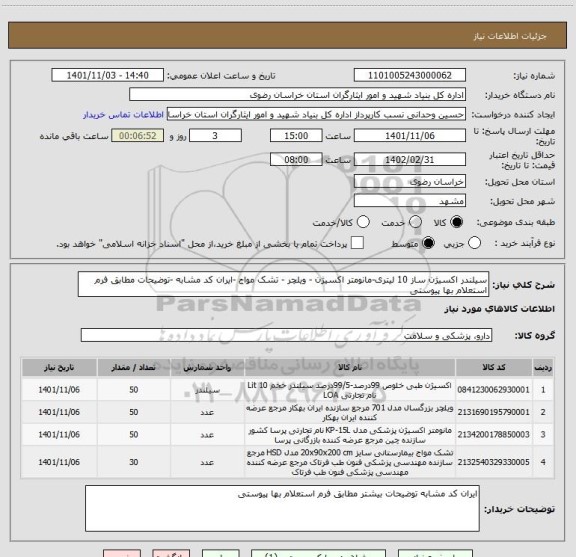Click the سیلندر unit cell in row 1
Image resolution: width=576 pixels, height=557 pixels.
(x=207, y=390)
